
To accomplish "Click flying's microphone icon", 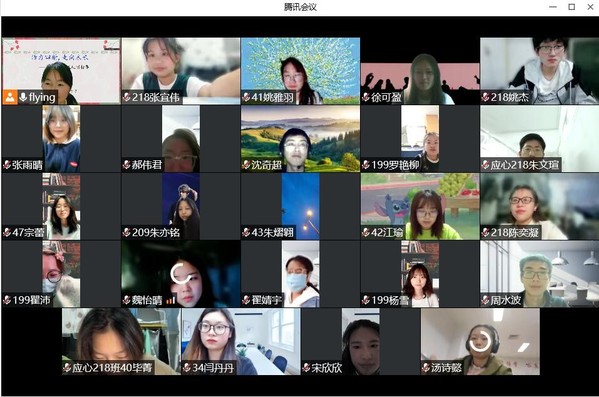I will [x=23, y=97].
